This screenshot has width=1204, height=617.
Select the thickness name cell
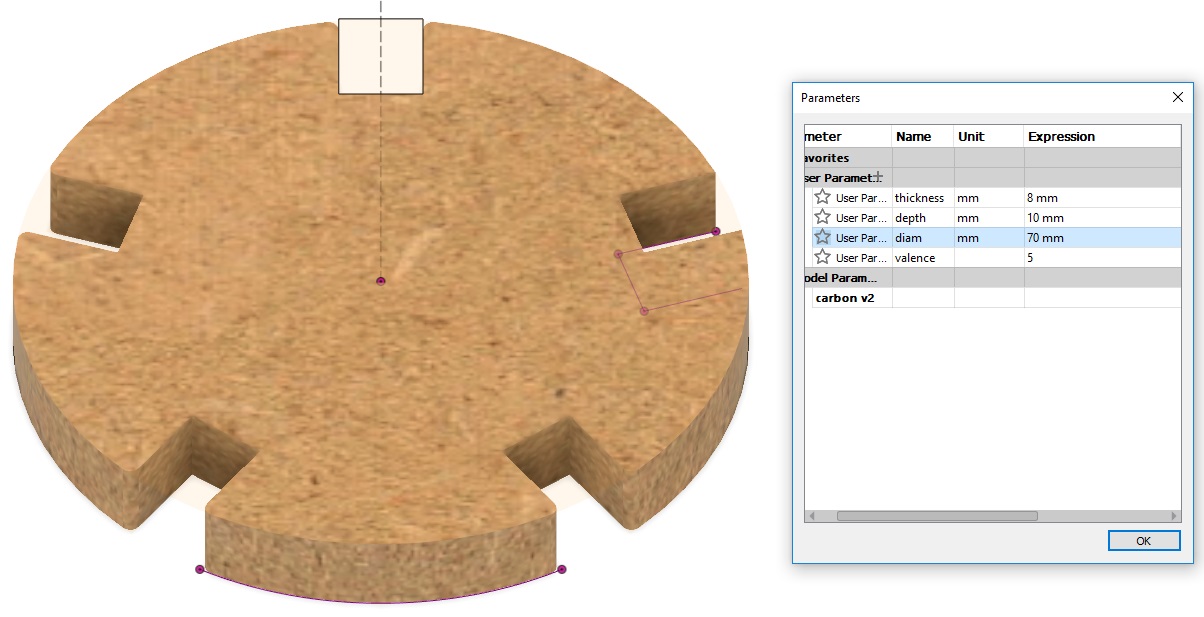(x=923, y=198)
